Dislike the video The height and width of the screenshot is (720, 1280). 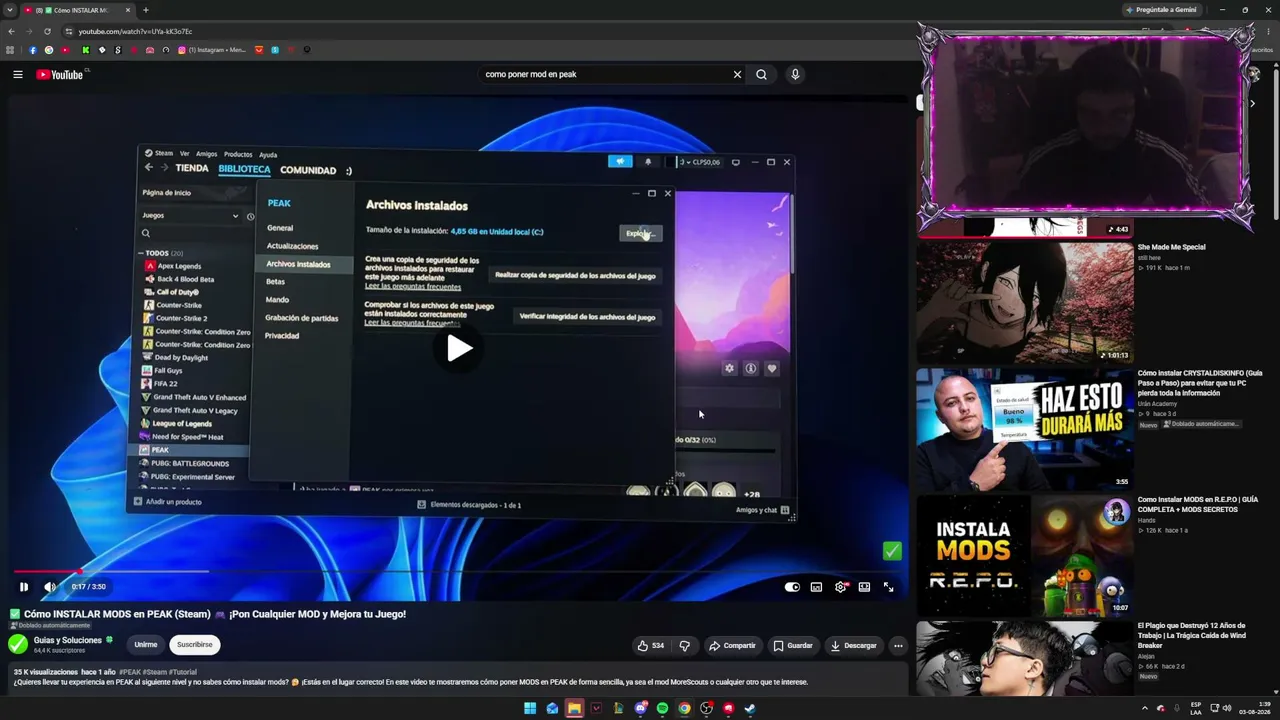pyautogui.click(x=685, y=646)
